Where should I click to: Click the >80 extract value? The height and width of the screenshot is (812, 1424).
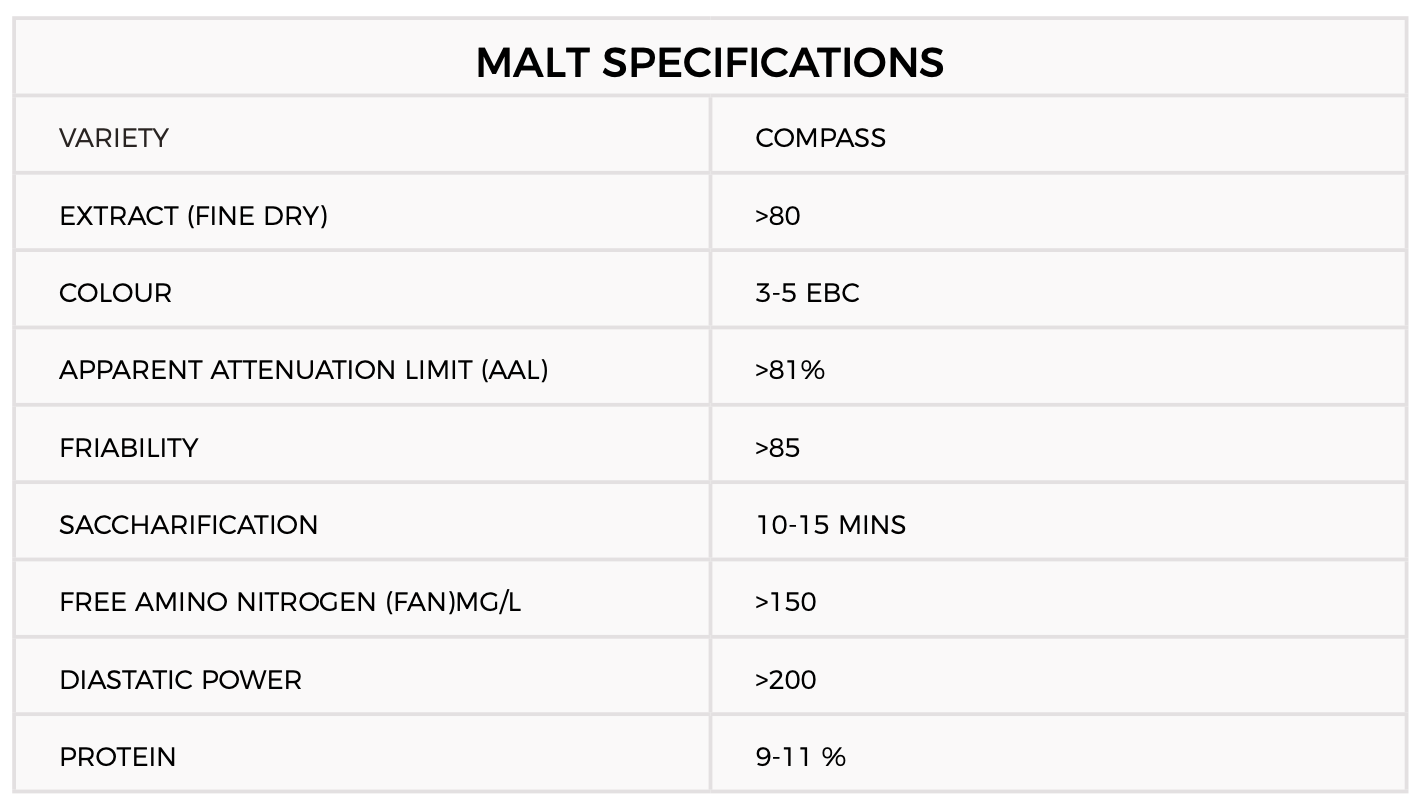pyautogui.click(x=778, y=216)
